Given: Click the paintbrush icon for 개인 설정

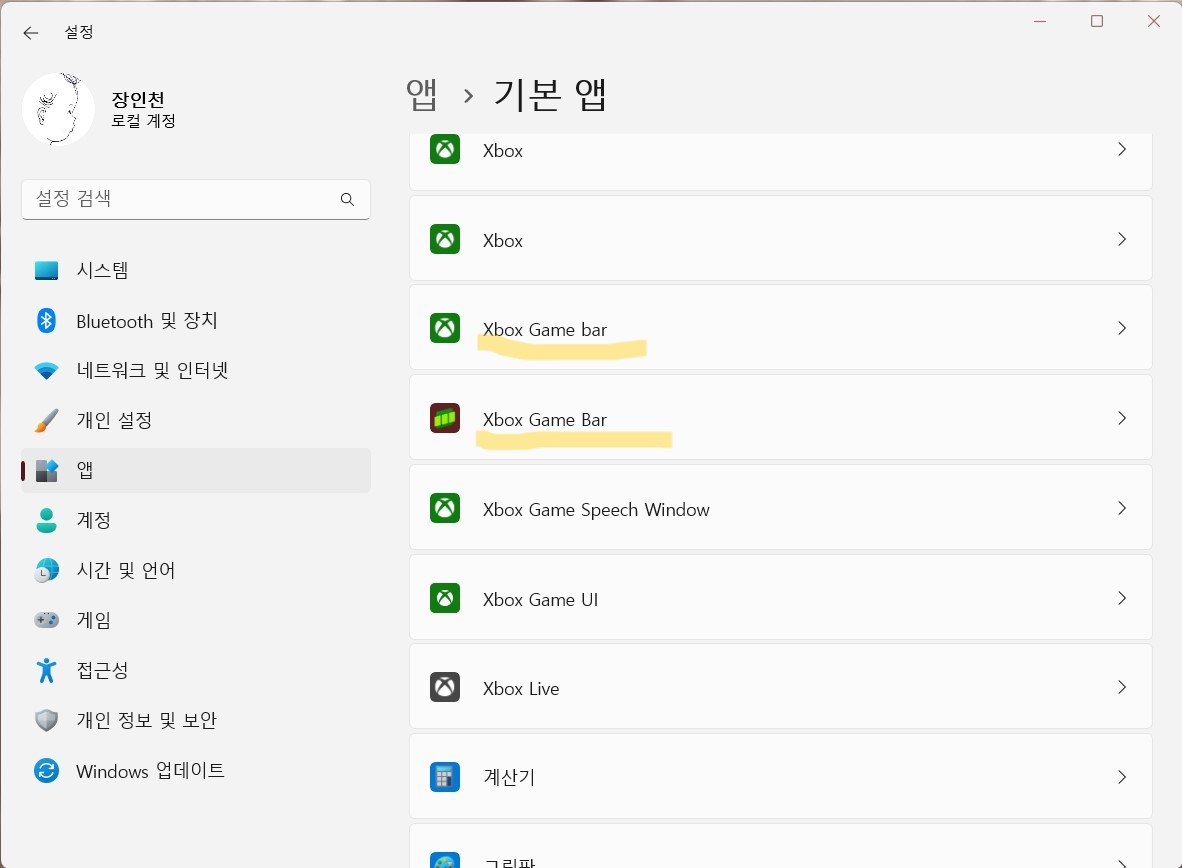Looking at the screenshot, I should (x=47, y=420).
